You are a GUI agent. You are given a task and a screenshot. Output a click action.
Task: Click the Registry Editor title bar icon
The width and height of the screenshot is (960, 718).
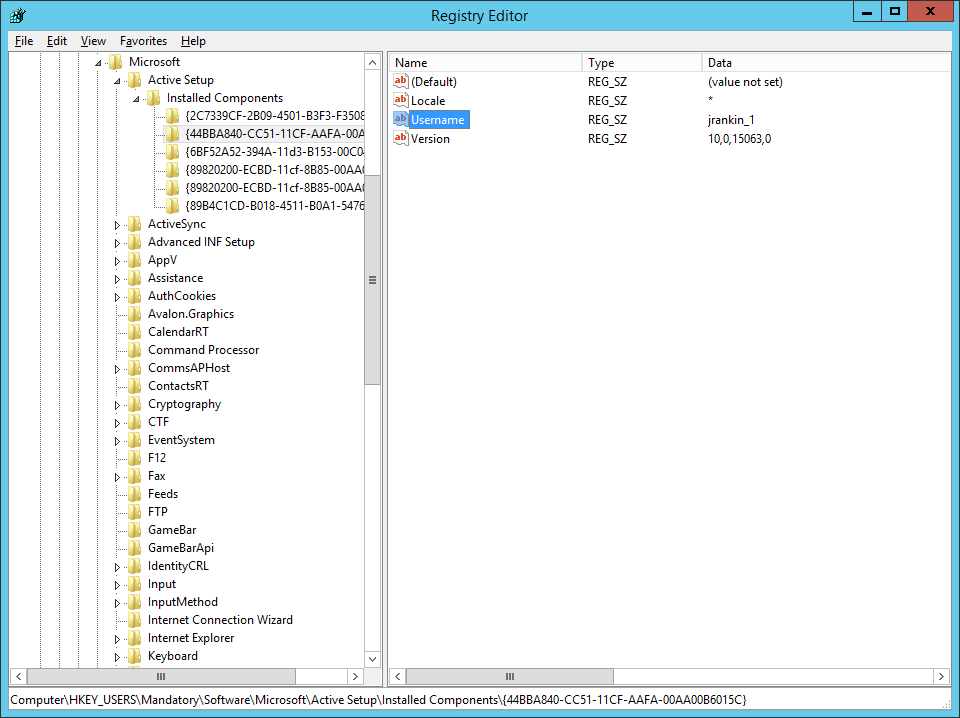(x=17, y=16)
